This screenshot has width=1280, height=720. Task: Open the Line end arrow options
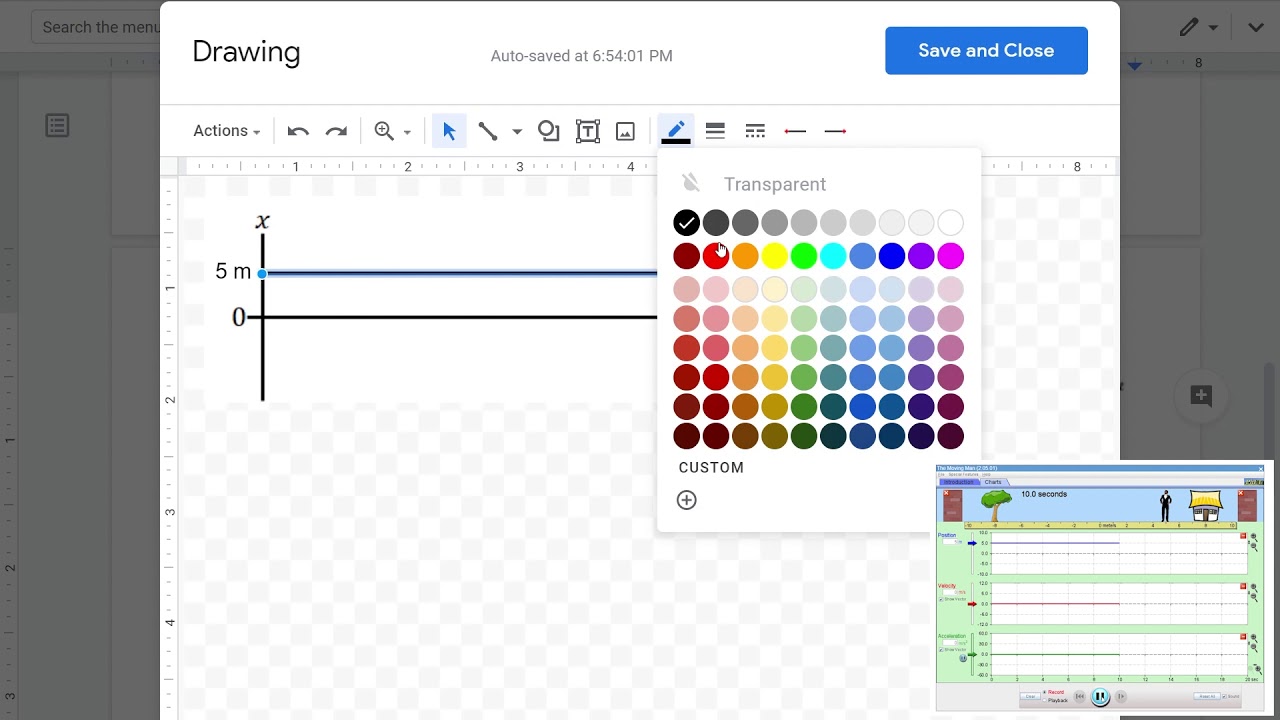(x=835, y=131)
